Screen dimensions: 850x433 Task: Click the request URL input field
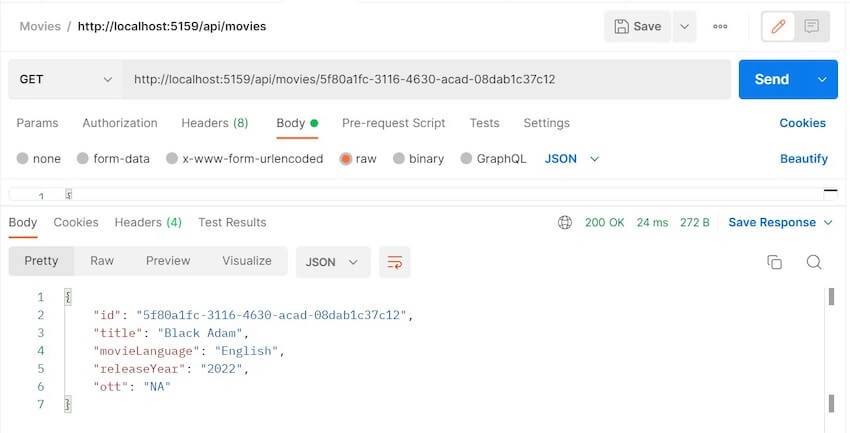[x=426, y=79]
